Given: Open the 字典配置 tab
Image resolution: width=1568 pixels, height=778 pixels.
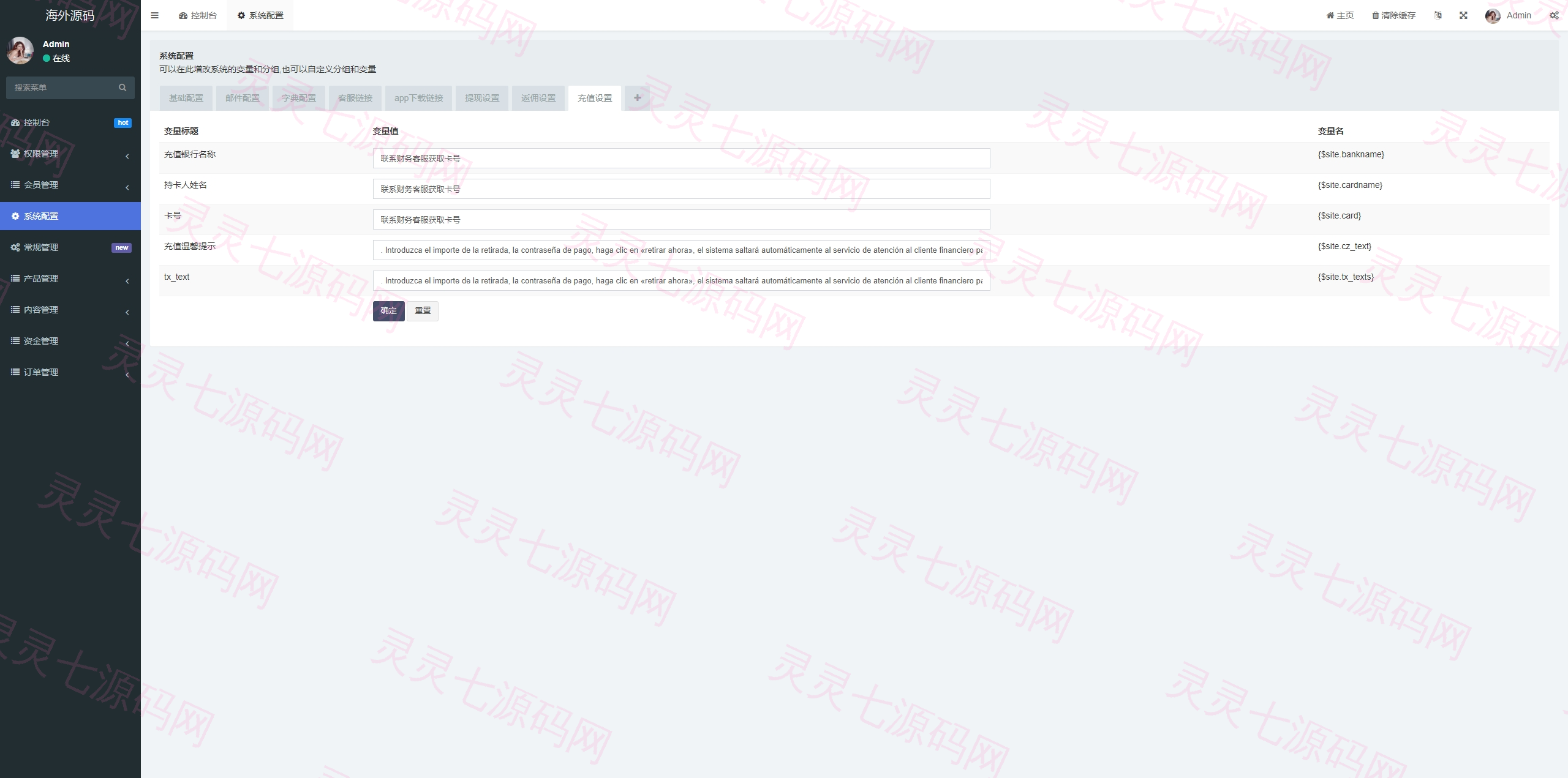Looking at the screenshot, I should coord(299,98).
